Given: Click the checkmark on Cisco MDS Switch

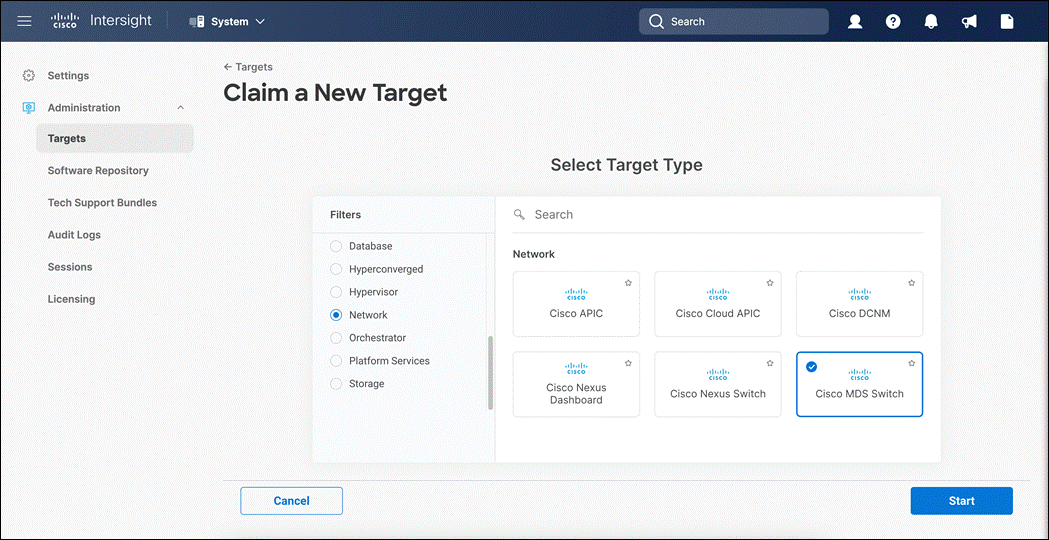Looking at the screenshot, I should [812, 366].
